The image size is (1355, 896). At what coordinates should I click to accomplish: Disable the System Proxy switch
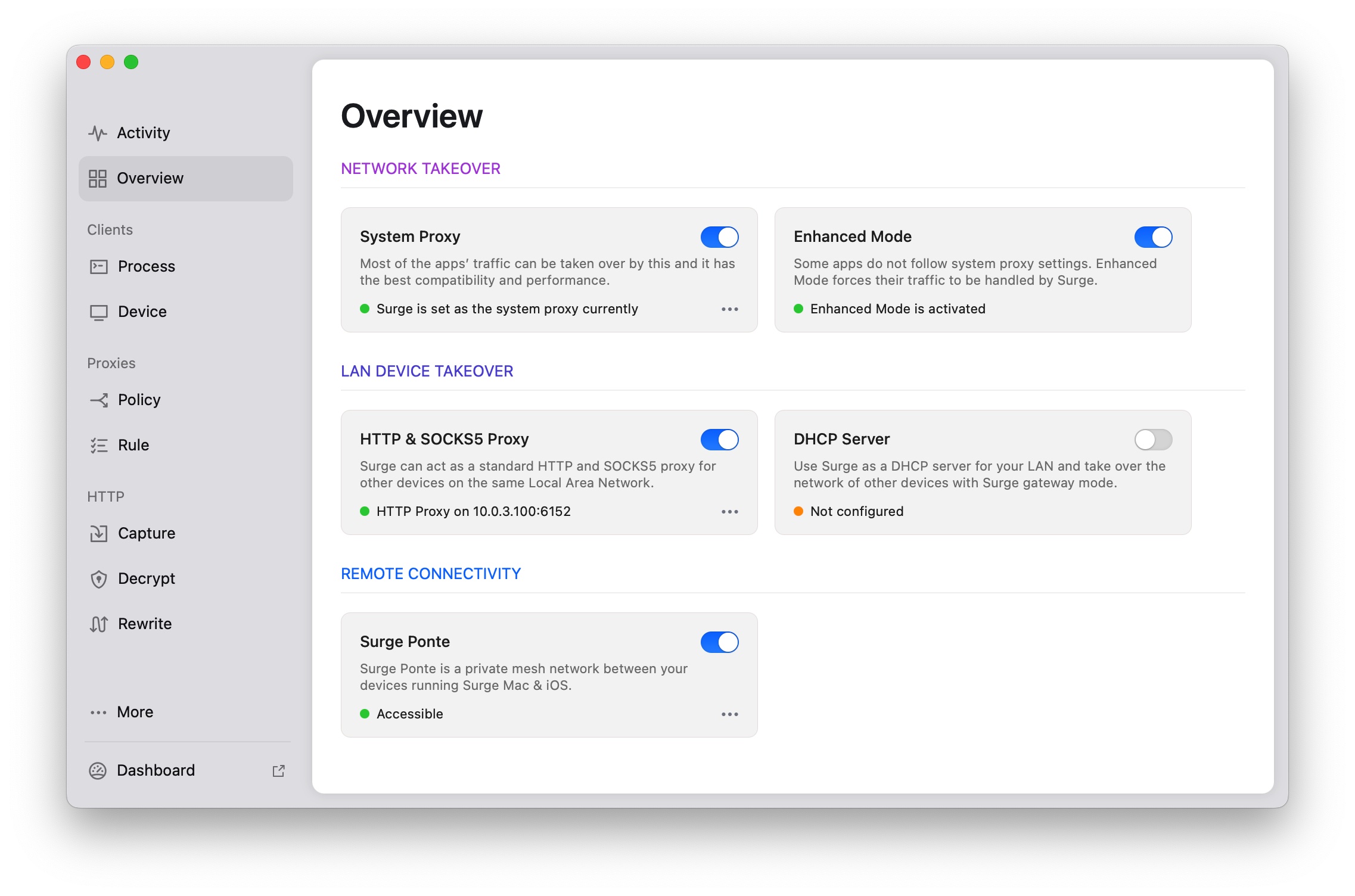click(x=720, y=237)
